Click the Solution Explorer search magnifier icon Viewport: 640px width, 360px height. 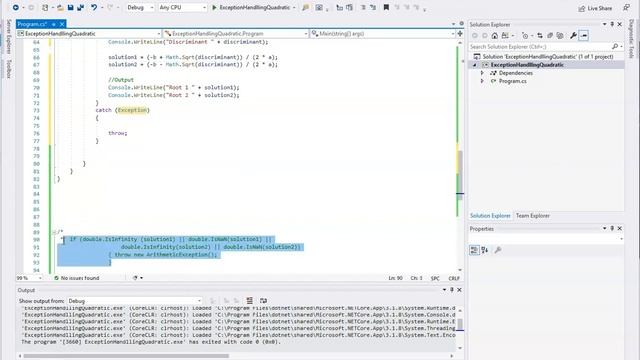[615, 47]
